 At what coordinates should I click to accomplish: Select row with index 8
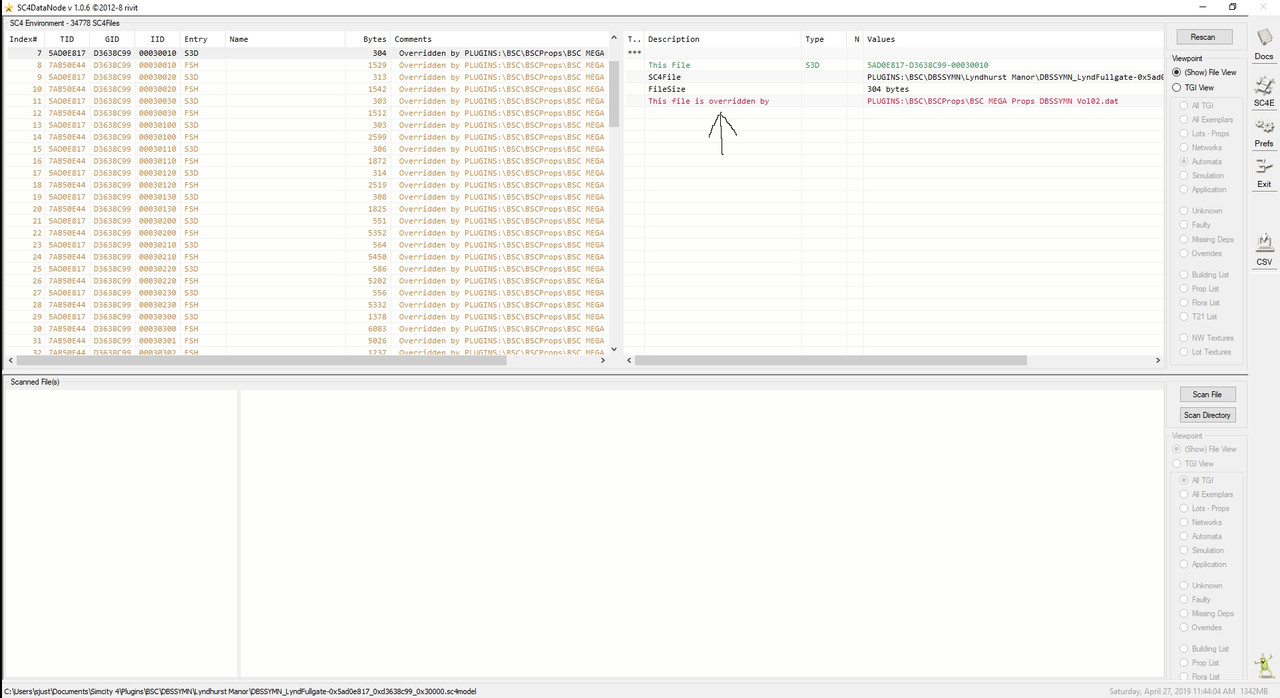click(306, 65)
